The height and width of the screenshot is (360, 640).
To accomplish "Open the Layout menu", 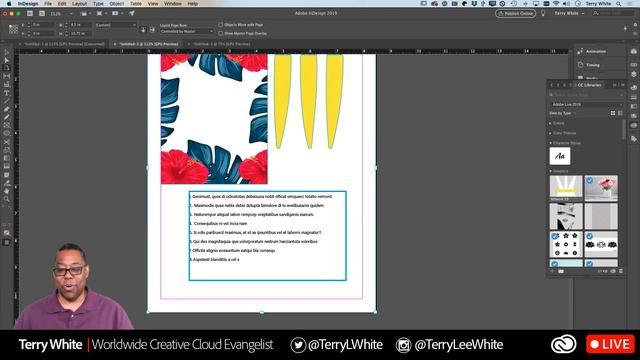I will (79, 4).
